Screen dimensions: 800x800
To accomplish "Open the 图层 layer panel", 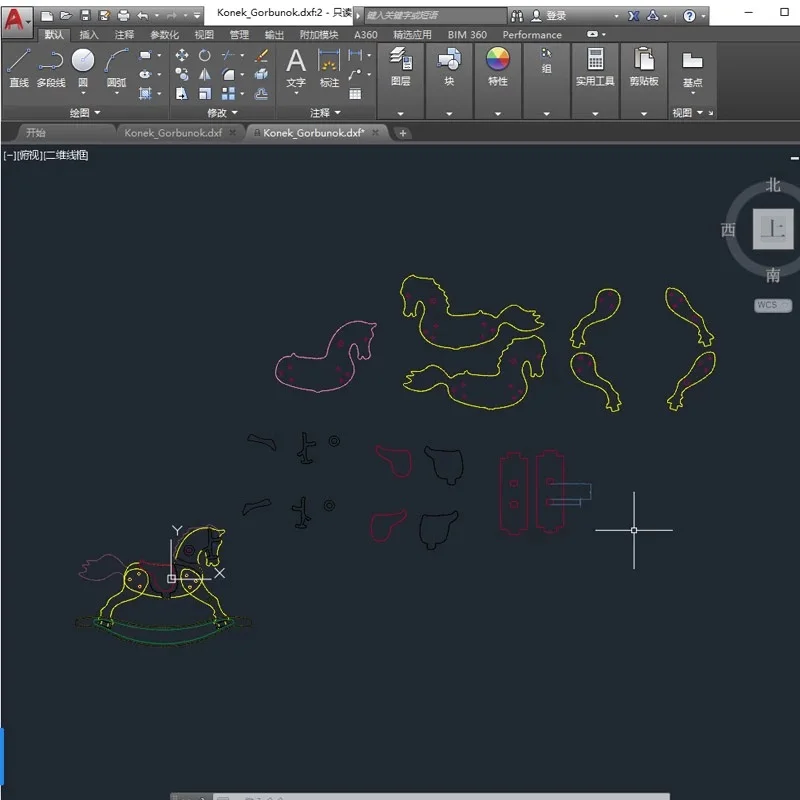I will point(401,66).
